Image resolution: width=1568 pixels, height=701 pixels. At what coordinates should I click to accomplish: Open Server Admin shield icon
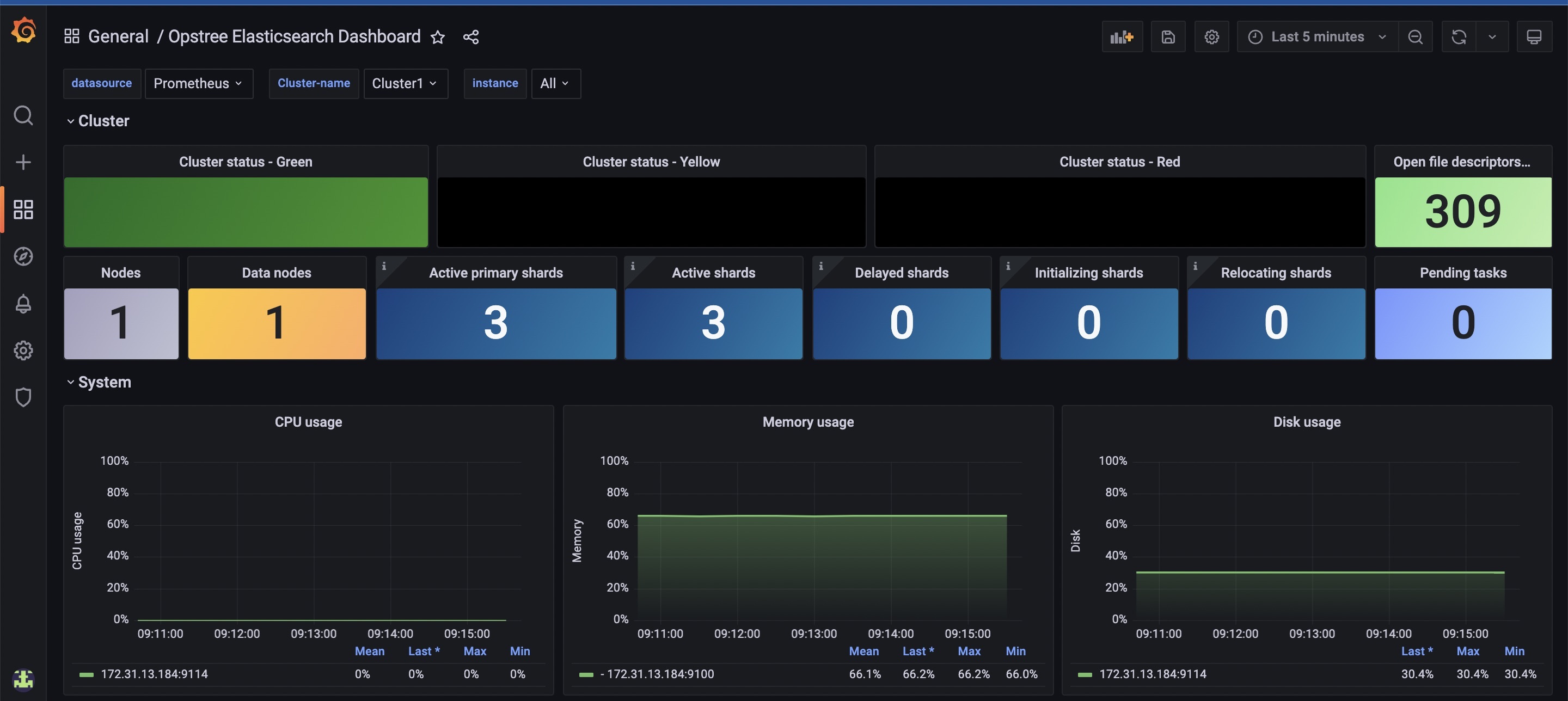tap(23, 397)
